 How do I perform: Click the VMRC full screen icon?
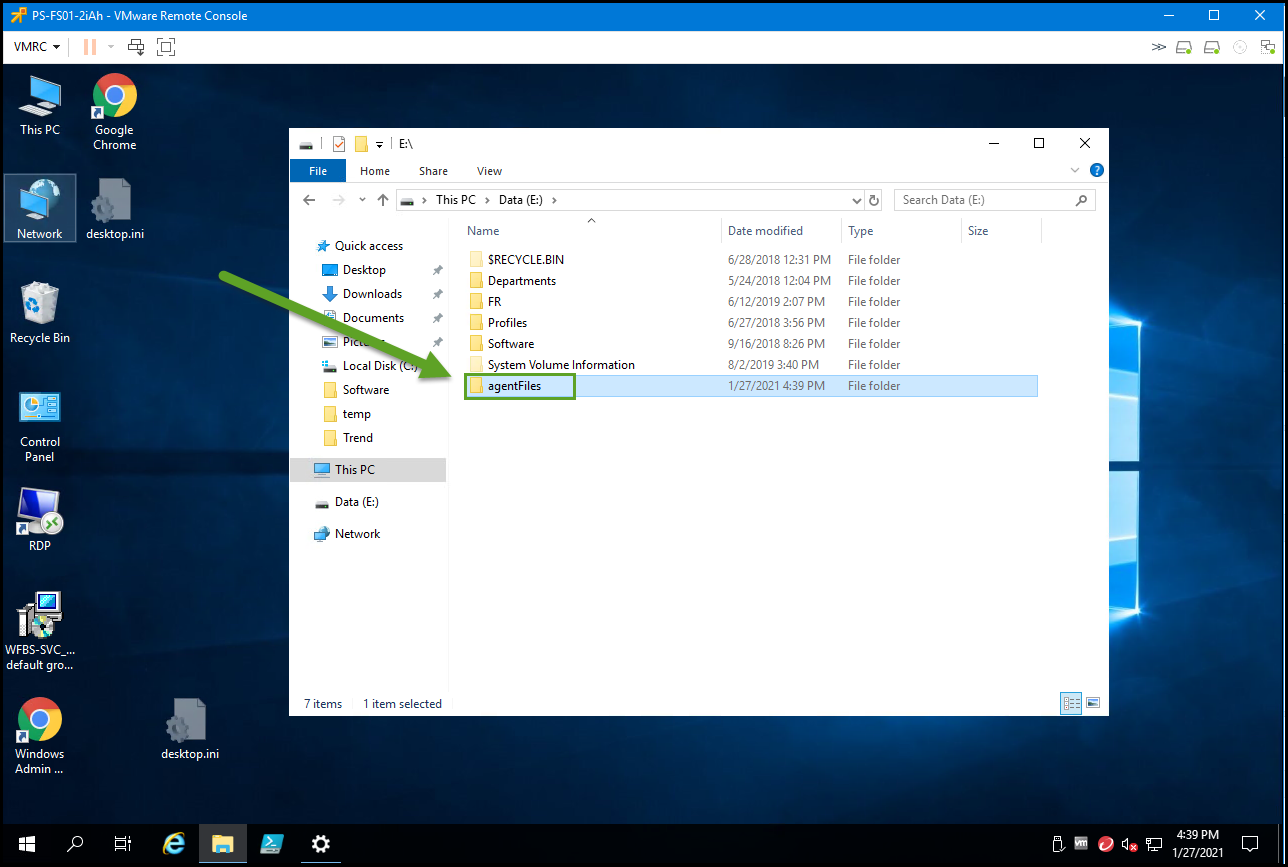[166, 47]
